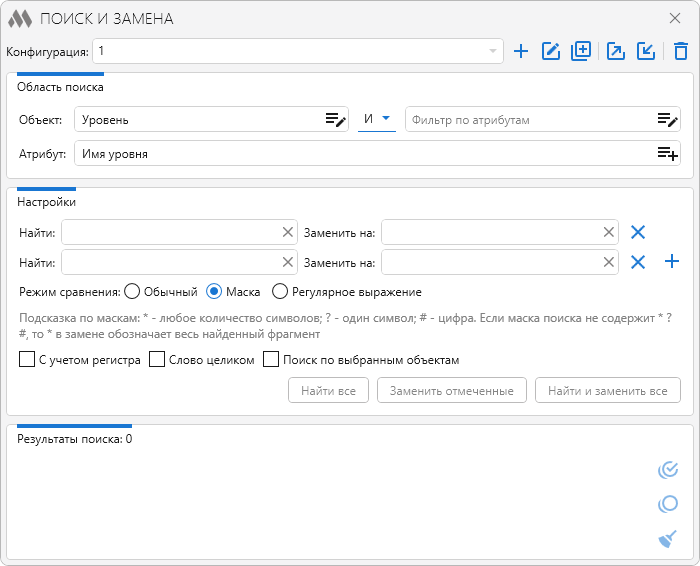The image size is (700, 566).
Task: Click the export configuration icon
Action: coord(616,51)
